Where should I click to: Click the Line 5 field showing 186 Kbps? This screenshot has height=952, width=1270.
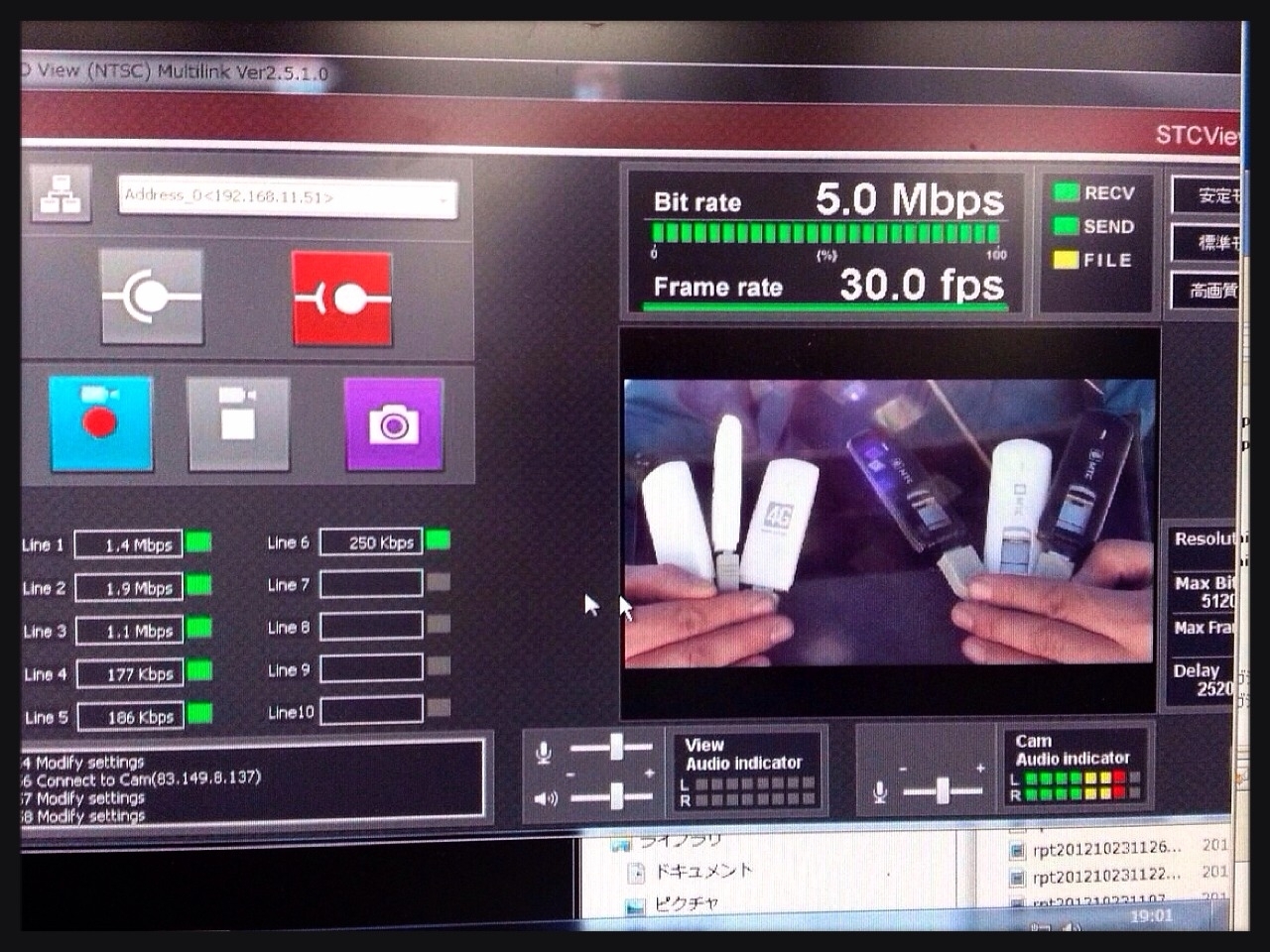click(131, 716)
